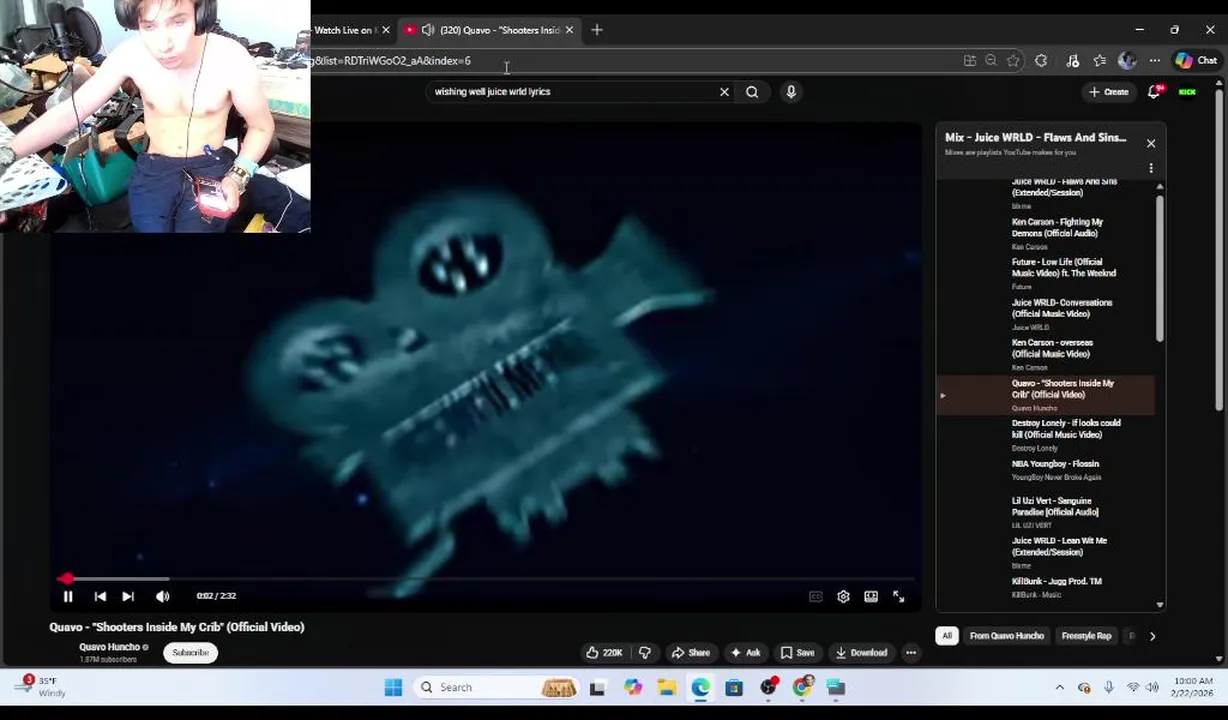This screenshot has width=1228, height=720.
Task: Save video to a playlist
Action: 797,652
